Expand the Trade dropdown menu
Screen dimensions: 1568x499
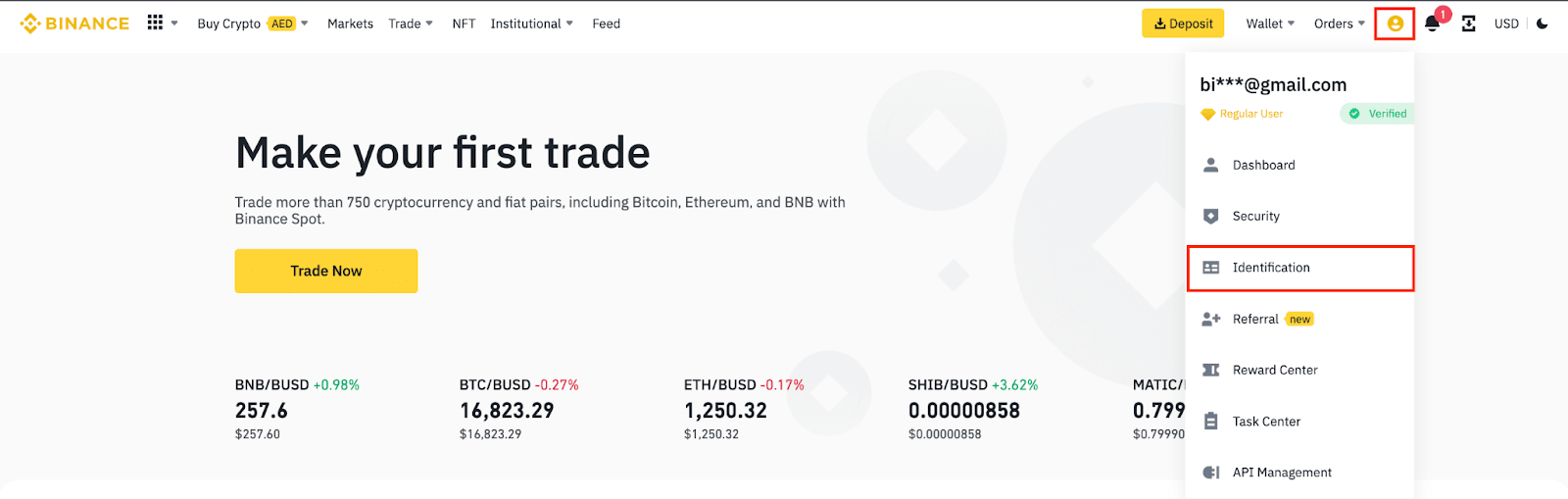(410, 24)
